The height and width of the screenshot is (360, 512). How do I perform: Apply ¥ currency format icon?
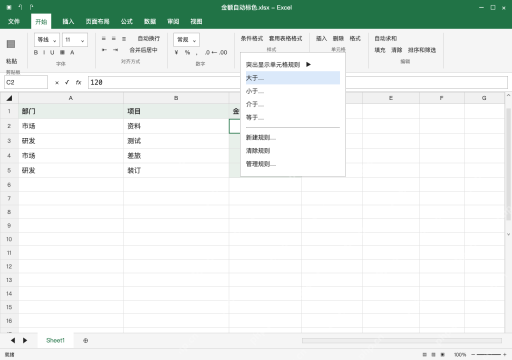coord(177,52)
